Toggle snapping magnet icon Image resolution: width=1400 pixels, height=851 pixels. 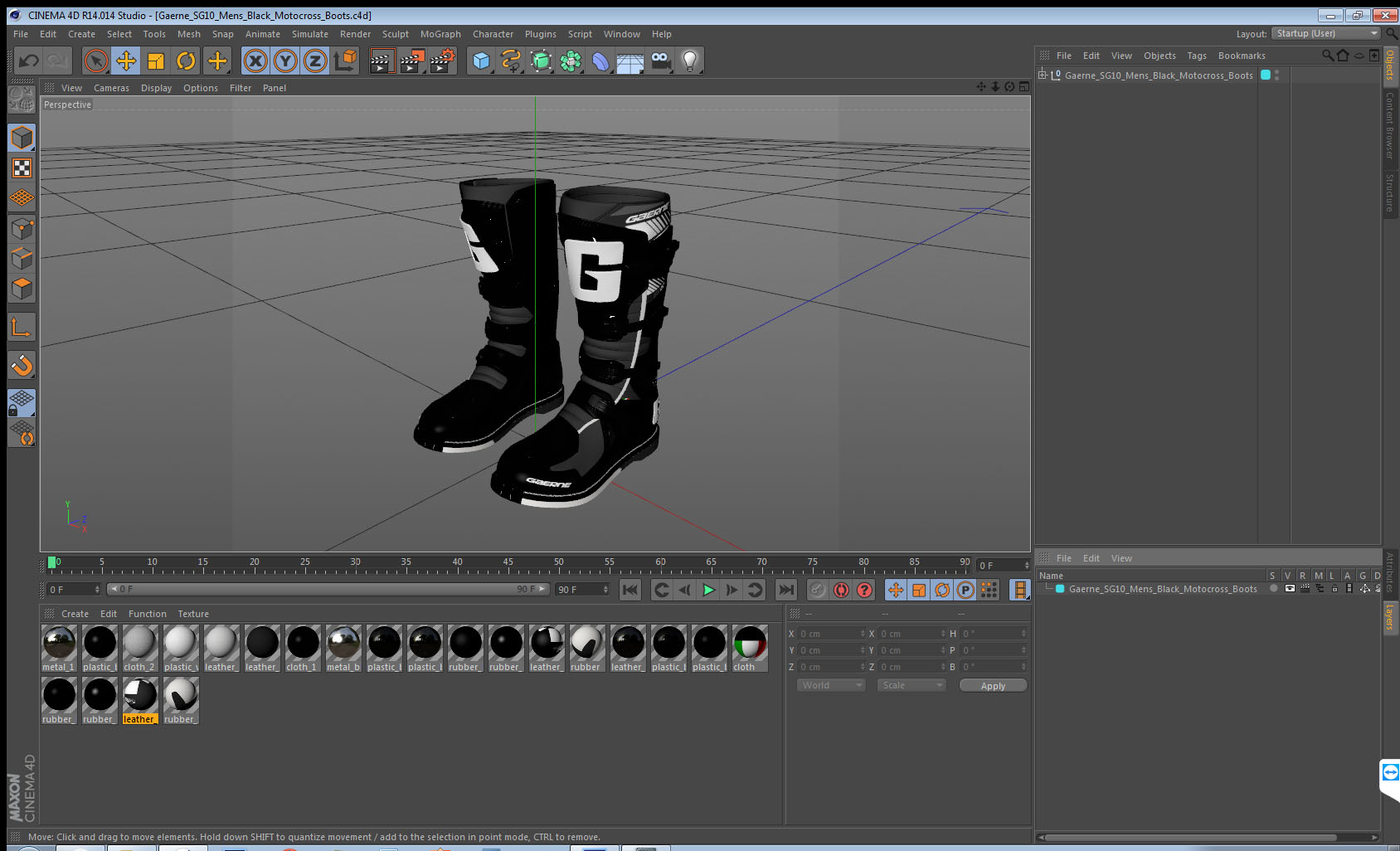(22, 365)
